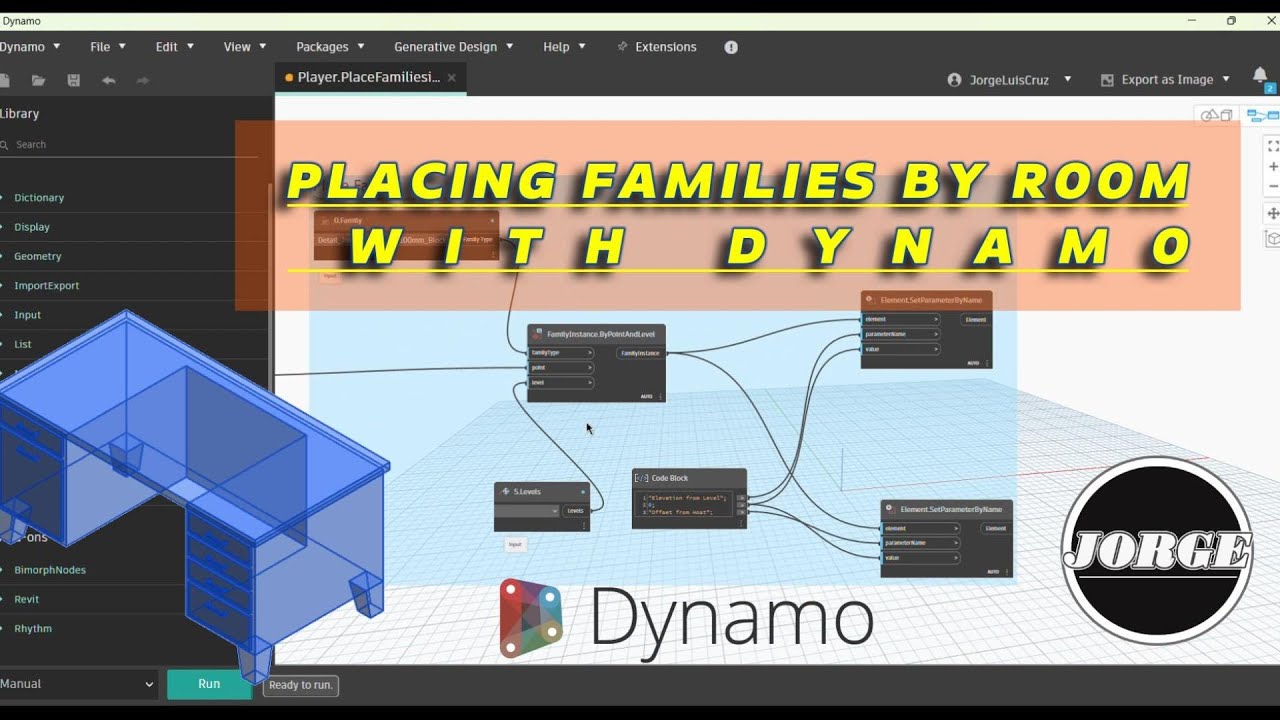The image size is (1280, 720).
Task: Click the 5.Levels node title
Action: [526, 492]
